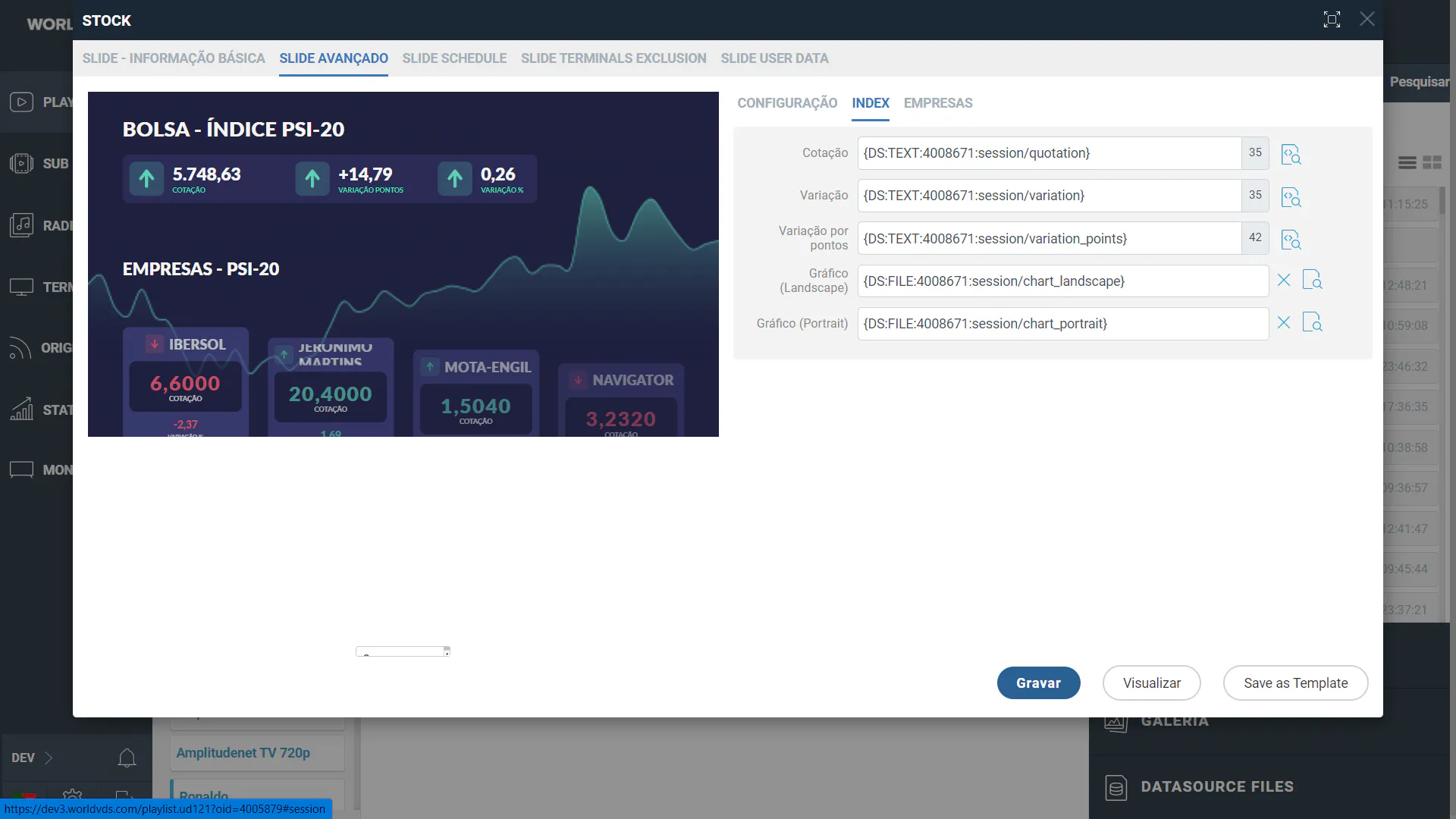The height and width of the screenshot is (819, 1456).
Task: Click font size 35 box for Cotação
Action: (1255, 153)
